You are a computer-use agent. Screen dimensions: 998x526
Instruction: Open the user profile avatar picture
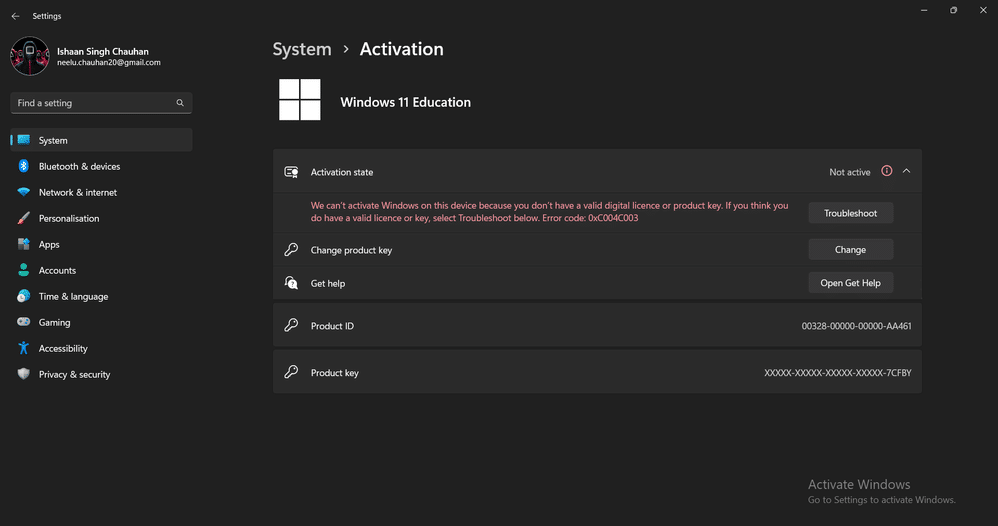pos(30,56)
